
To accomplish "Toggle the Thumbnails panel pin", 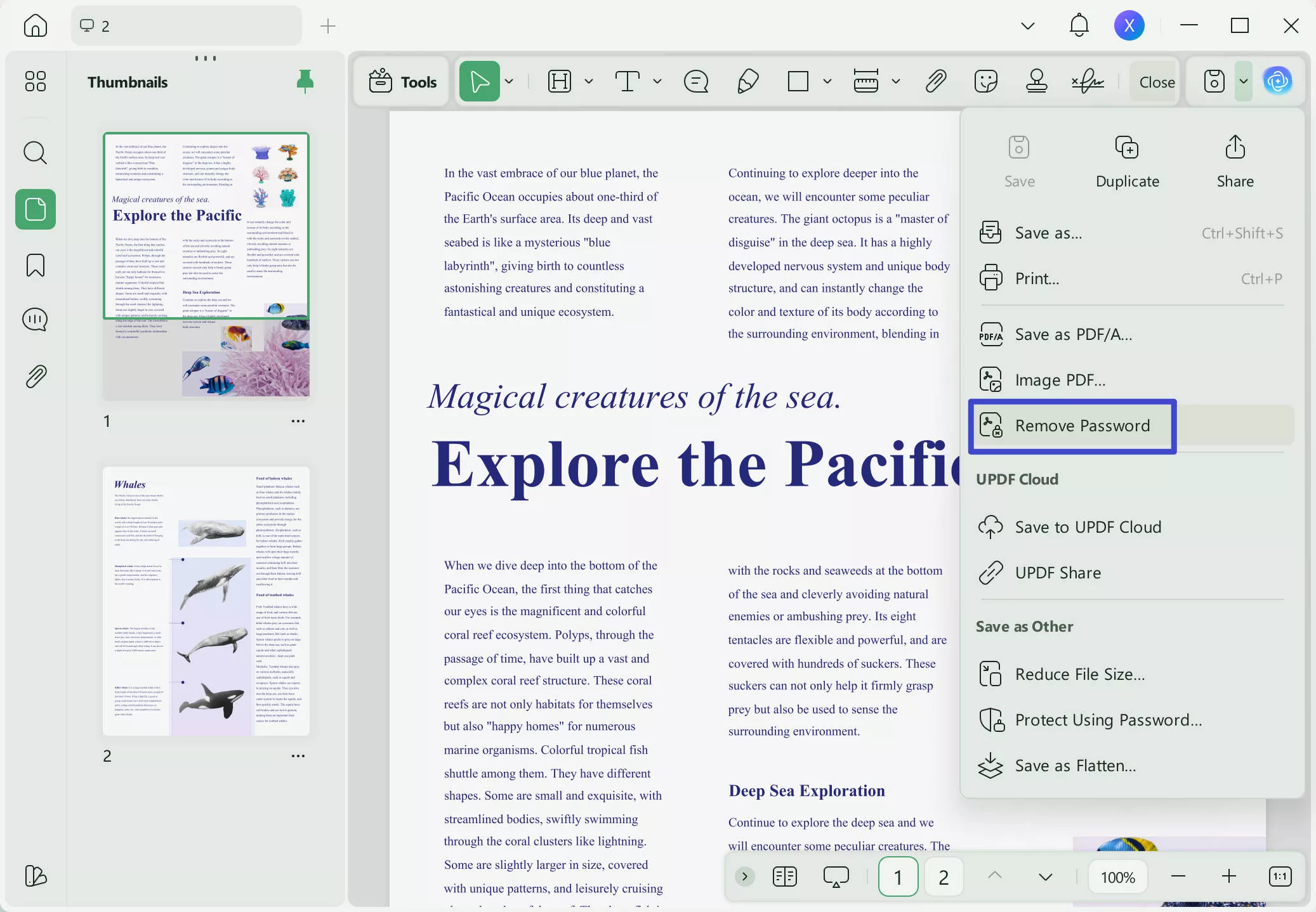I will coord(305,82).
